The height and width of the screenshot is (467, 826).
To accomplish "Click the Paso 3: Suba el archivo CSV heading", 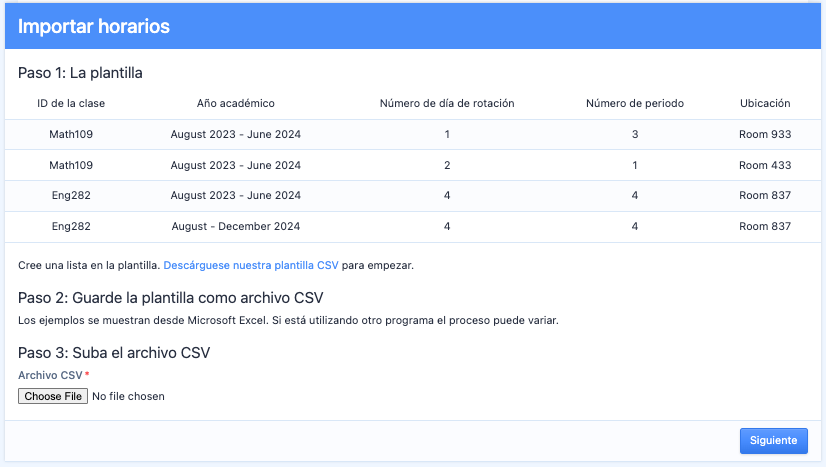I will (x=113, y=352).
